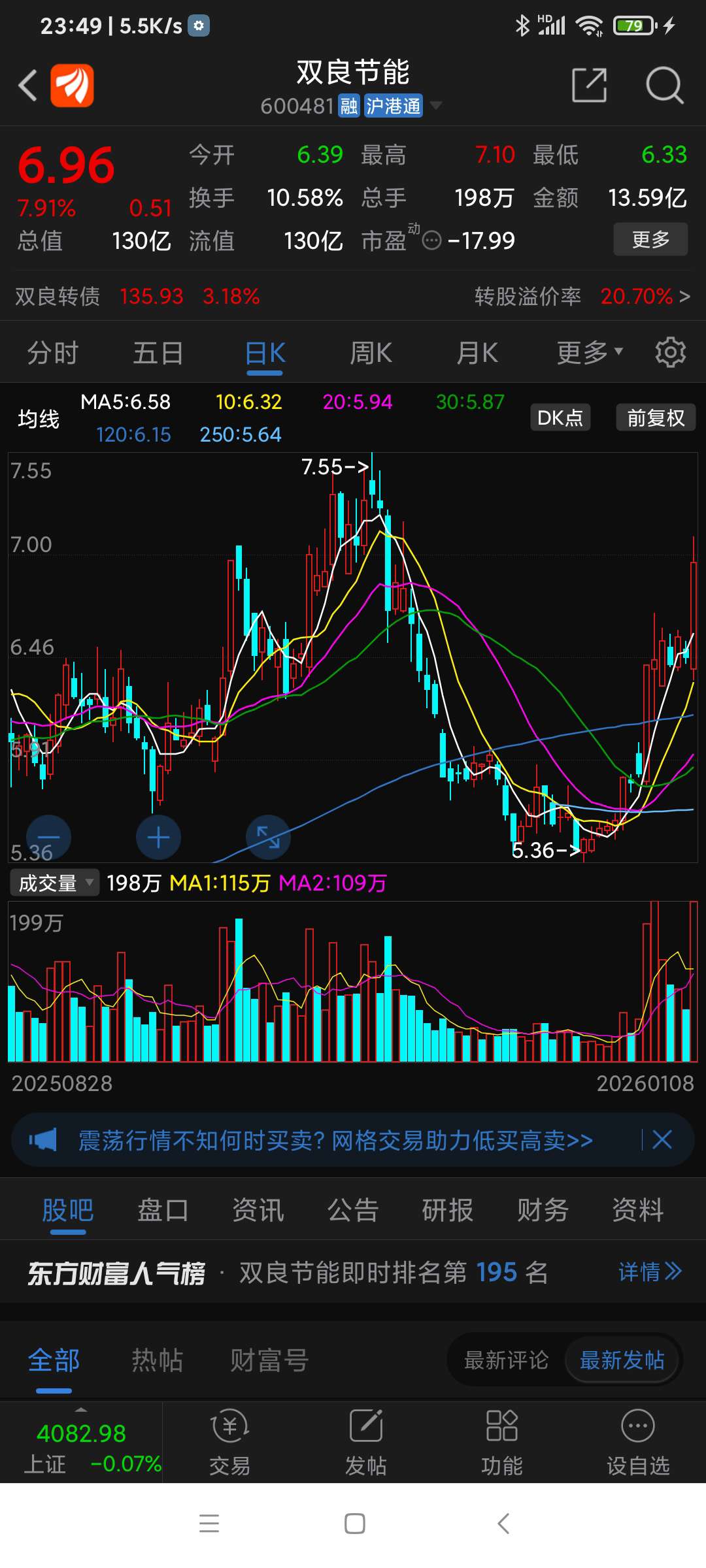Switch to 周K chart tab
Viewport: 706px width, 1568px height.
click(x=371, y=353)
